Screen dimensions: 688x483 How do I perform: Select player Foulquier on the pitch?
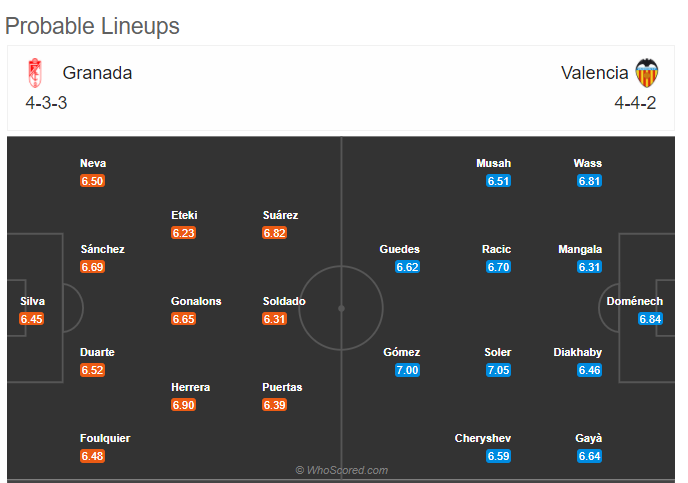pyautogui.click(x=105, y=438)
